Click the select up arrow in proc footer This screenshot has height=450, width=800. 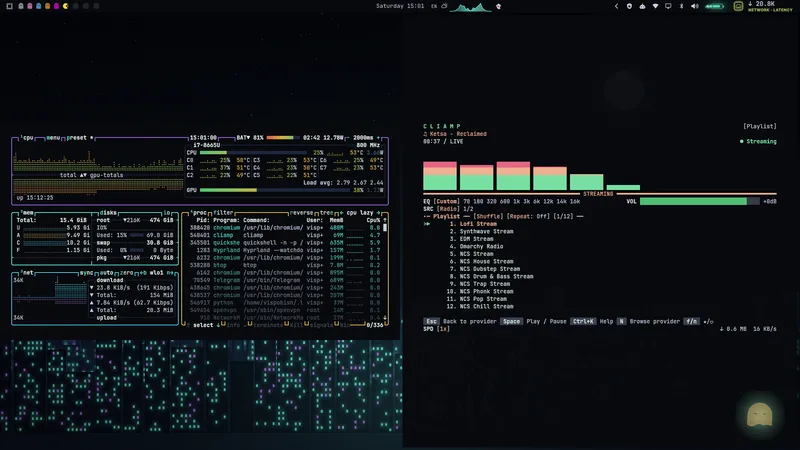click(189, 325)
